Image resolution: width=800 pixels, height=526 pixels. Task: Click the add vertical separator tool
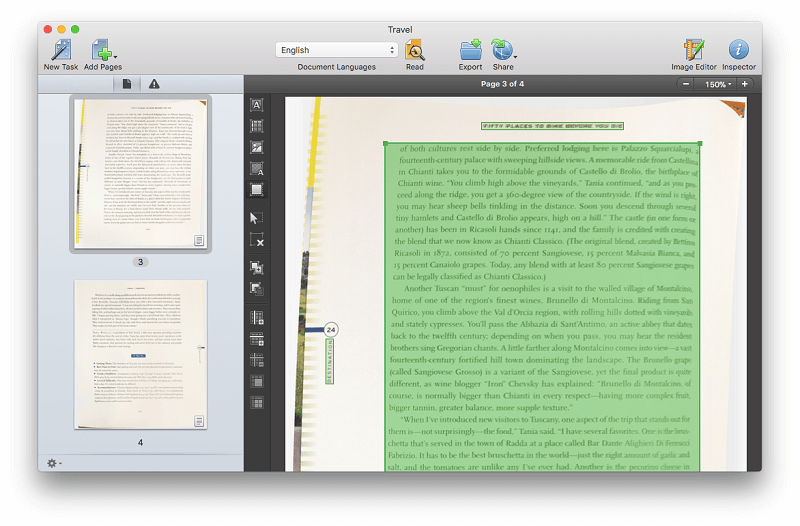tap(257, 318)
